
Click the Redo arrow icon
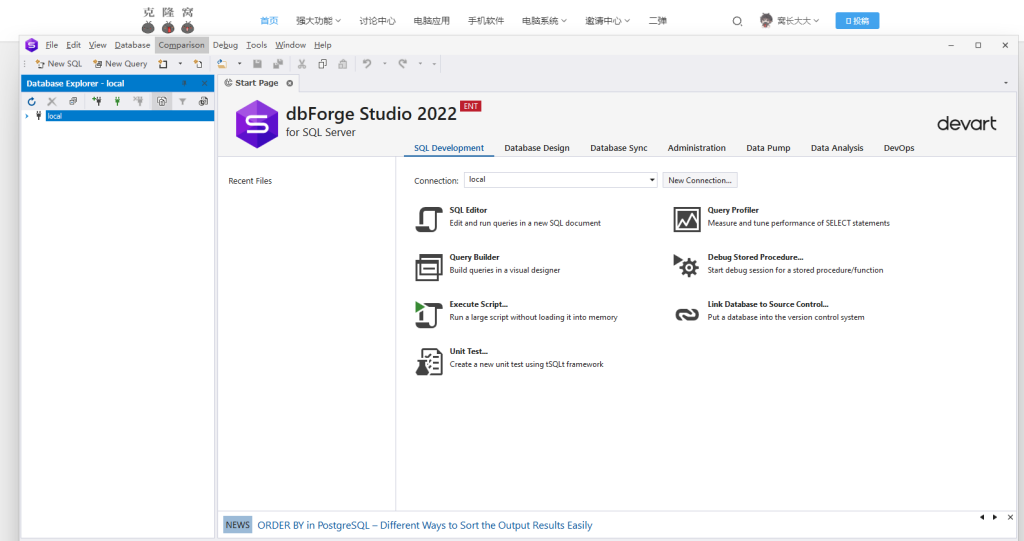[402, 64]
